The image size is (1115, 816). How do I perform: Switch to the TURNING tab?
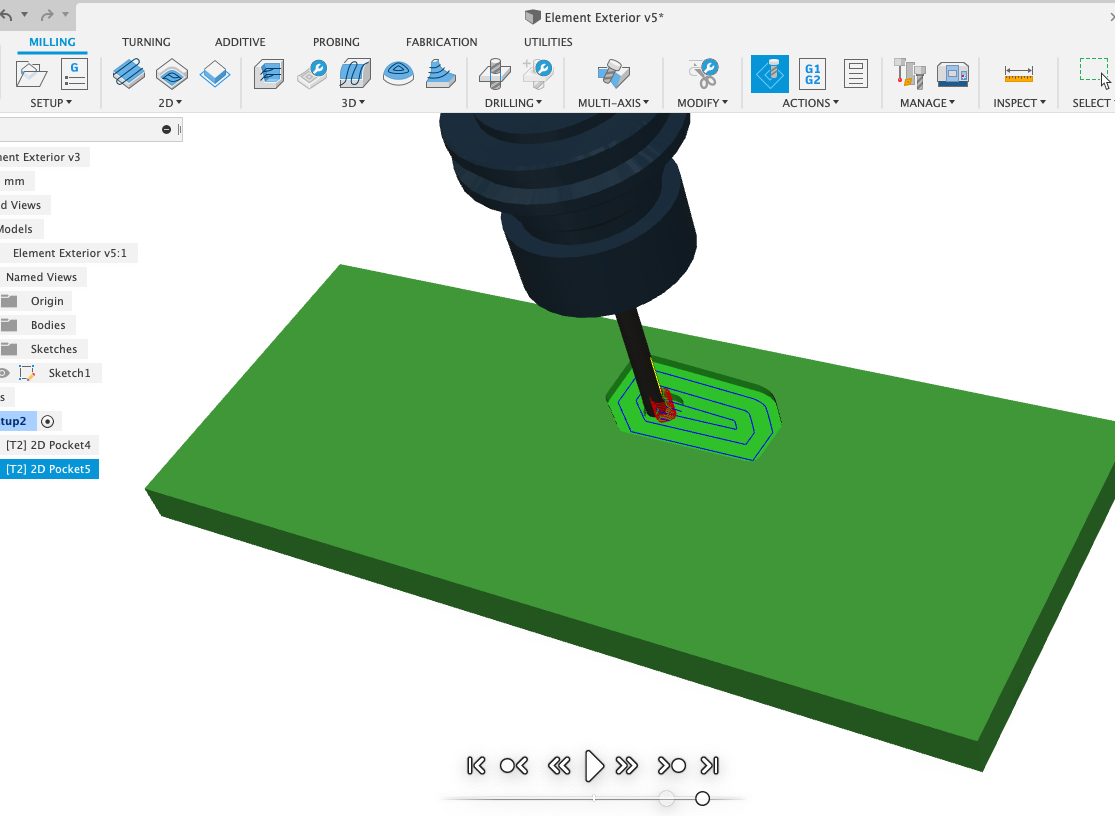pos(146,42)
